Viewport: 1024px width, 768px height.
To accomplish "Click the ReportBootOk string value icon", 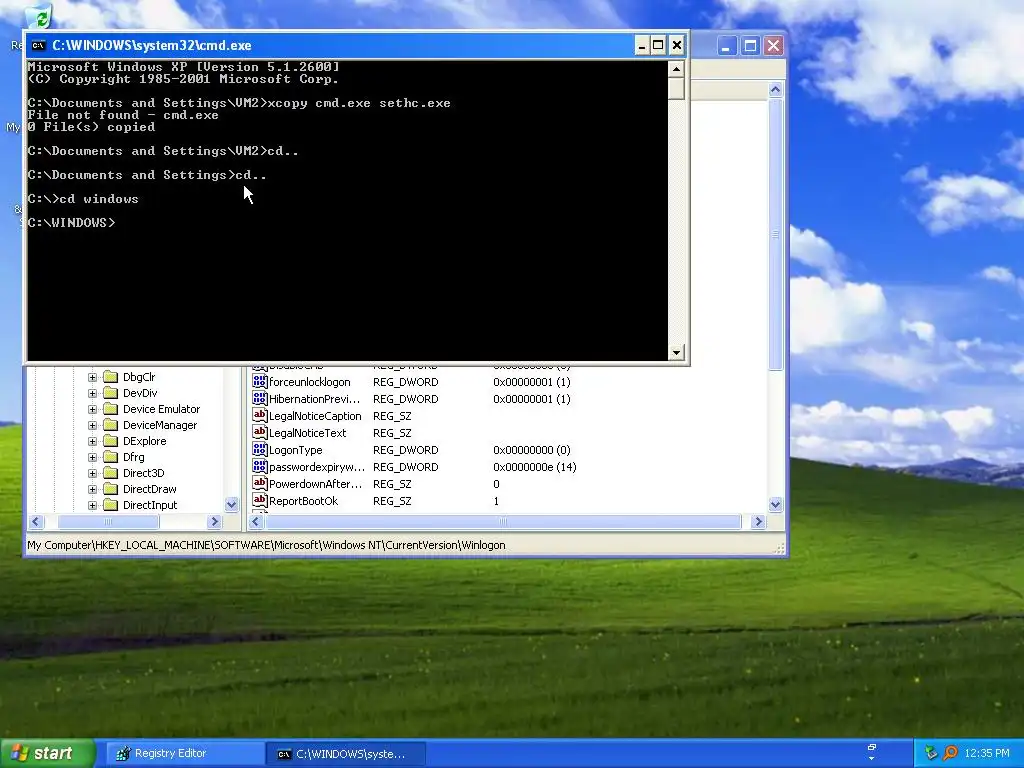I will 259,500.
